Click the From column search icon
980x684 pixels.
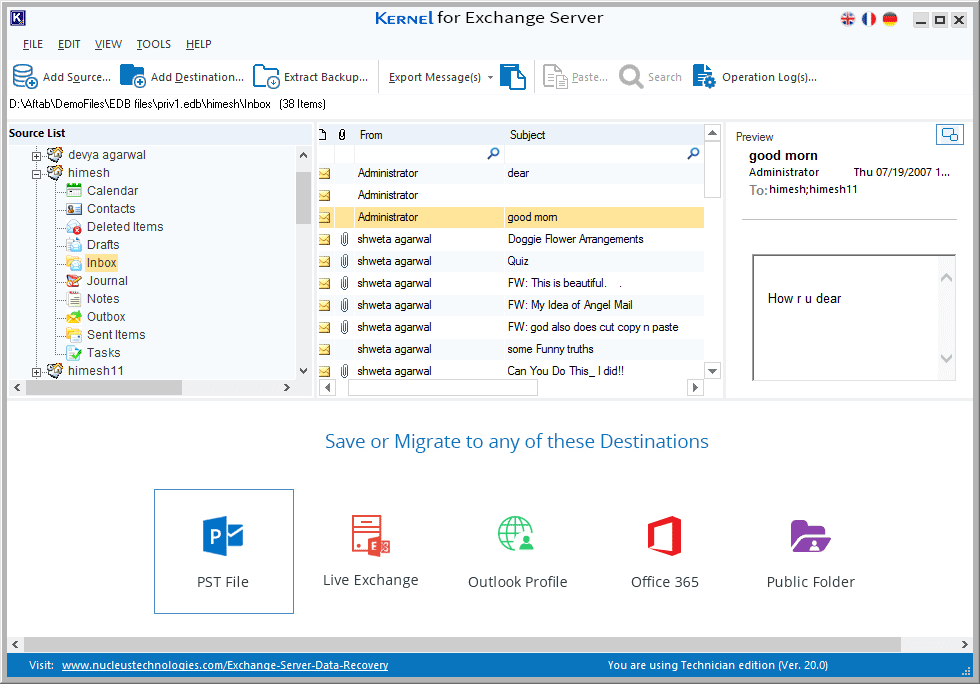[493, 153]
